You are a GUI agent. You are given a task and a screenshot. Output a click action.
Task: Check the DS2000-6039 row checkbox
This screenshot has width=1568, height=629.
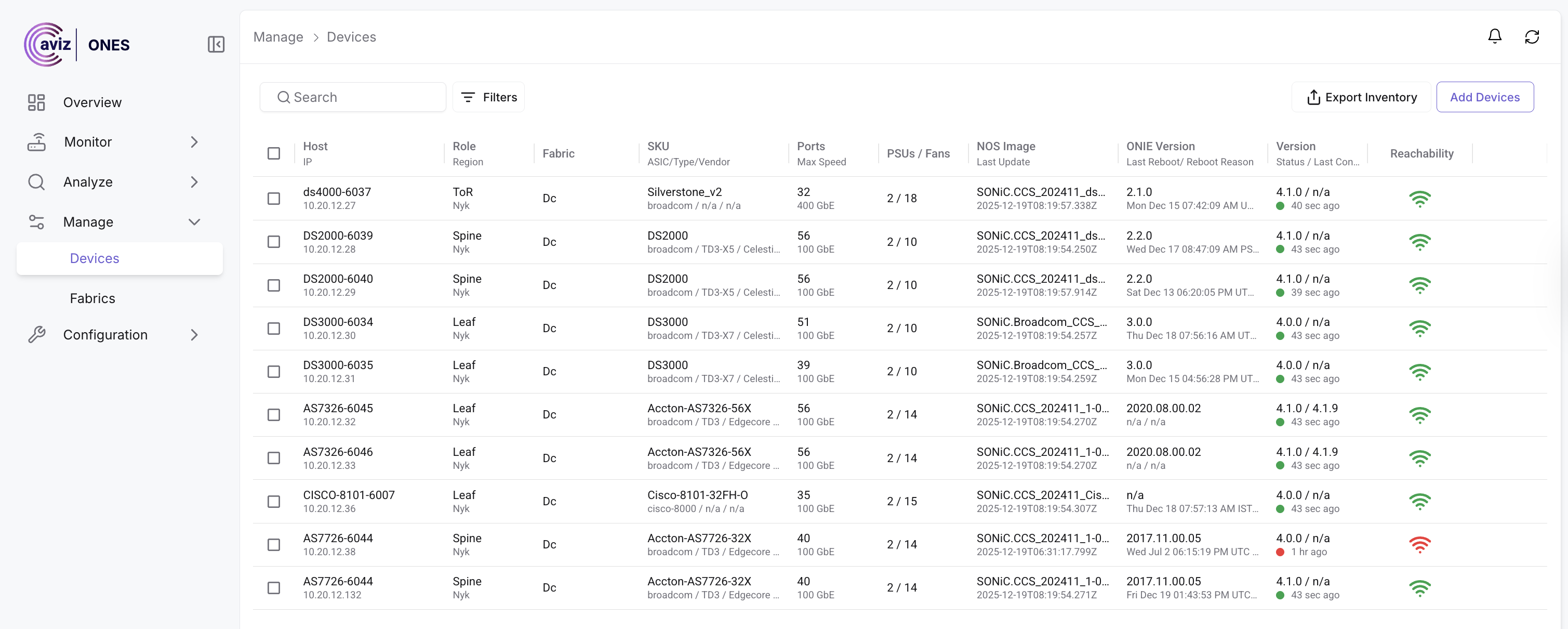[x=274, y=242]
